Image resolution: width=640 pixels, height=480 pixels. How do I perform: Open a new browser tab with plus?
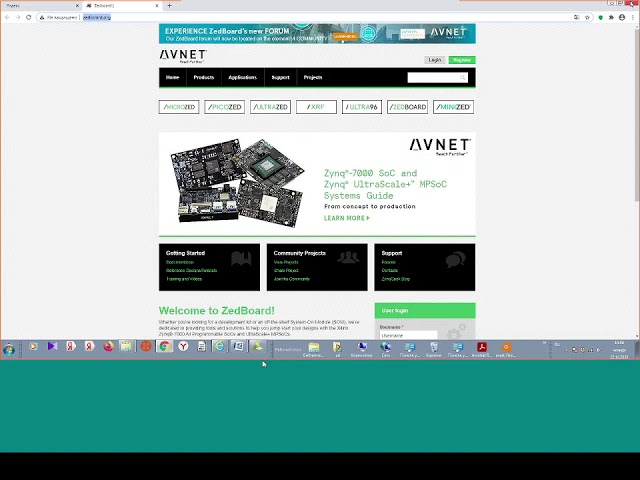click(x=169, y=6)
